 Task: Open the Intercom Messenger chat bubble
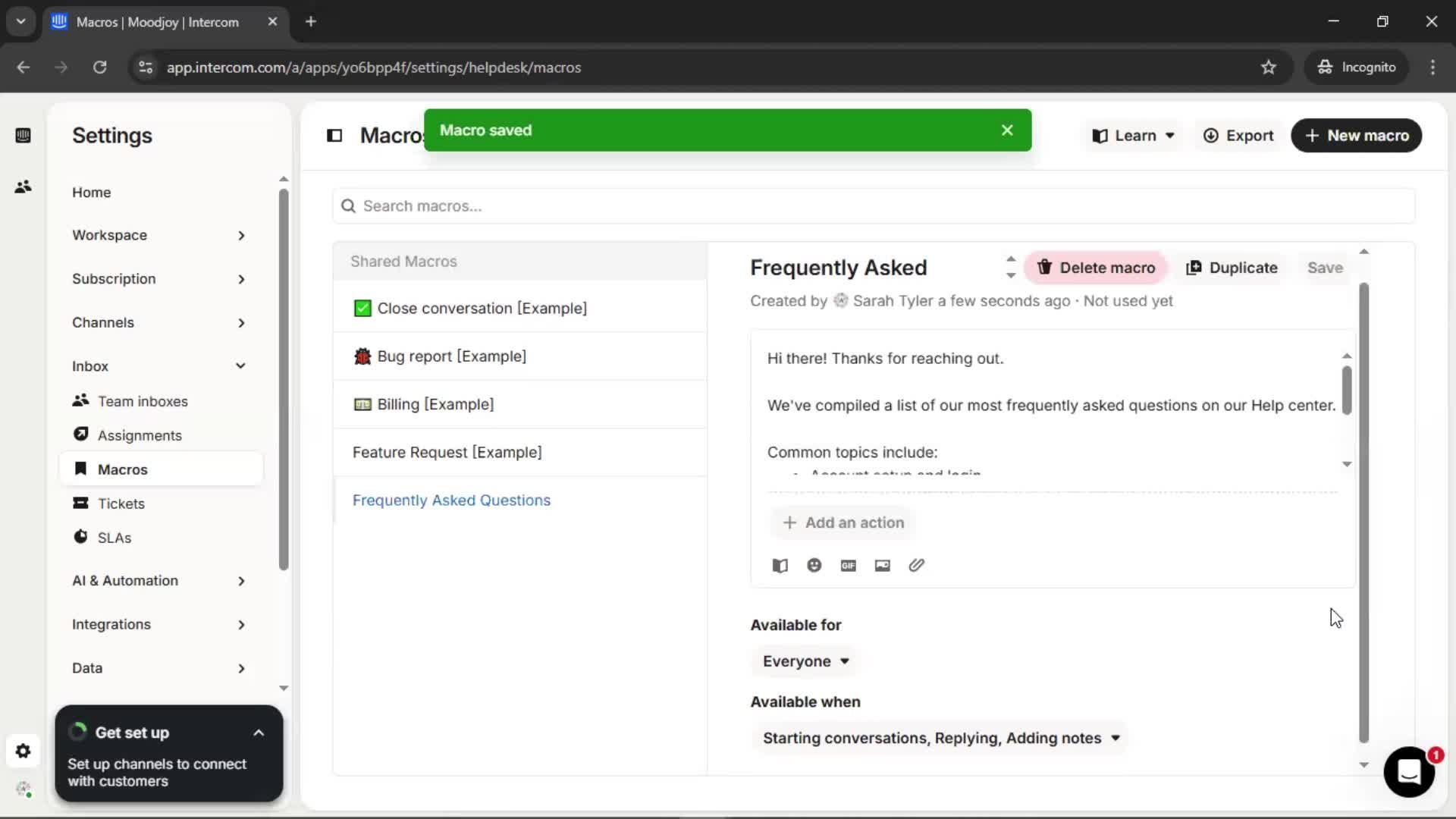pos(1409,772)
